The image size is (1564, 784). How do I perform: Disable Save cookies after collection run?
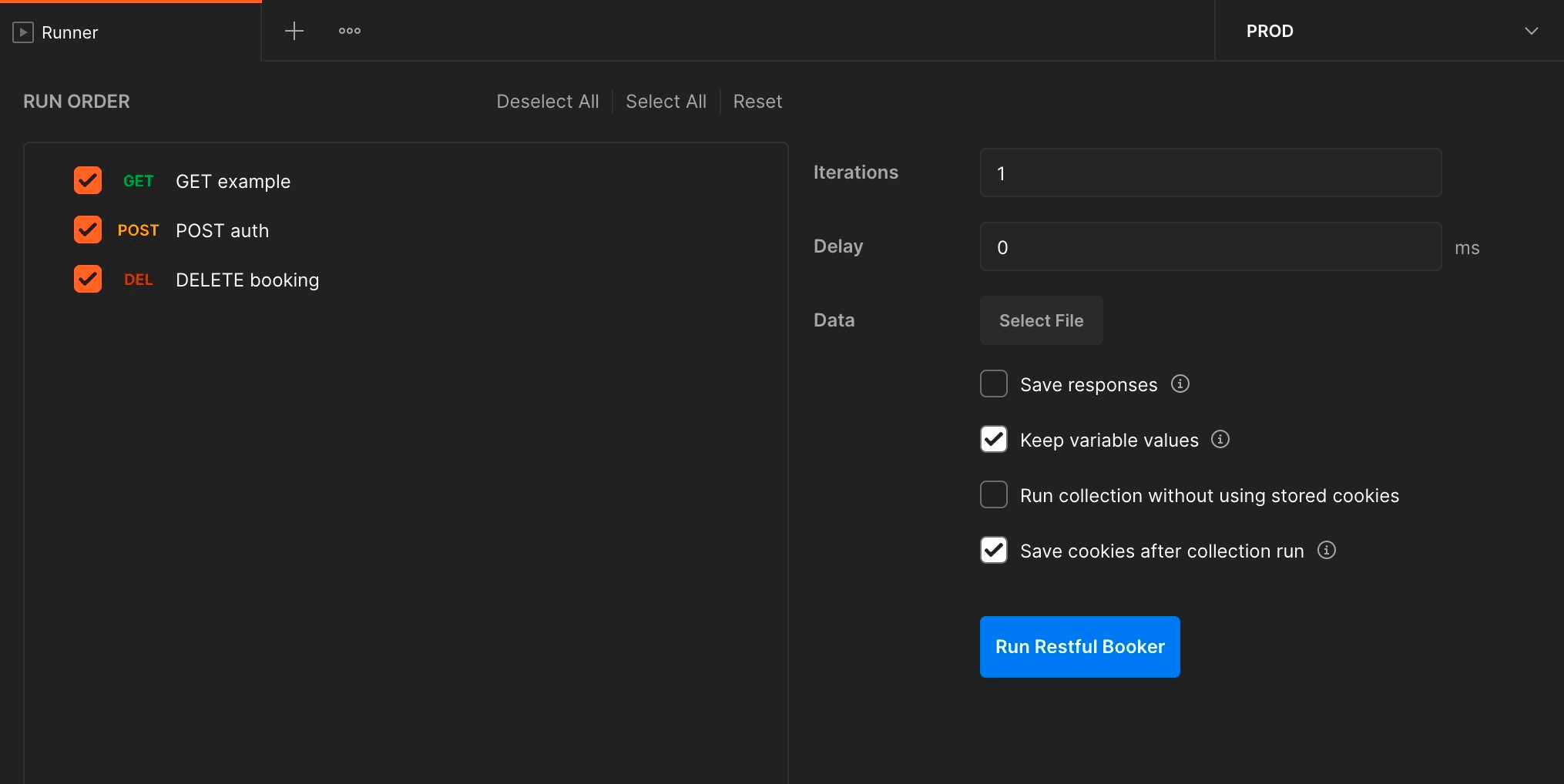994,550
